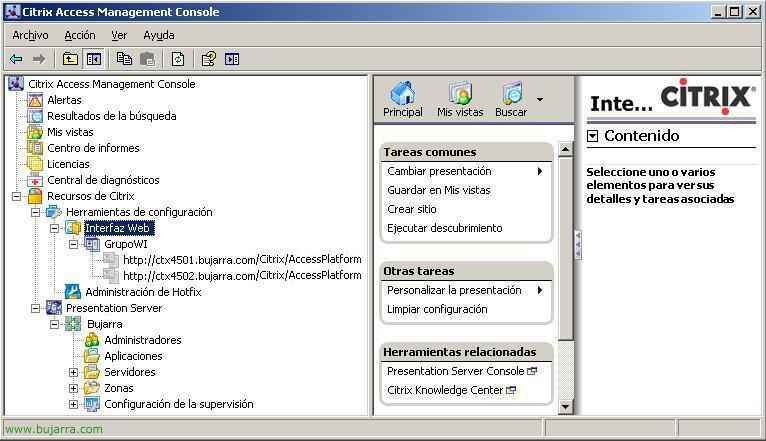This screenshot has height=441, width=766.
Task: Click the Buscar search icon
Action: tap(511, 93)
